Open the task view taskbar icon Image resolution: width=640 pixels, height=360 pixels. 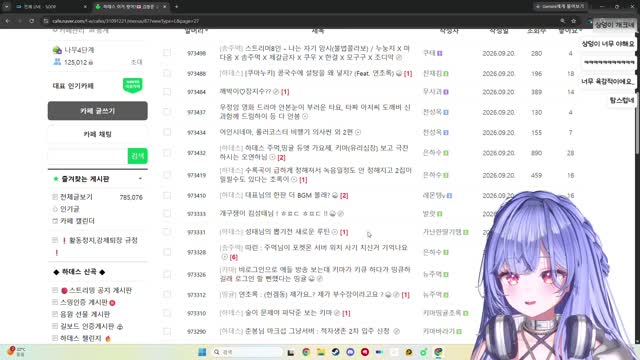pos(291,352)
